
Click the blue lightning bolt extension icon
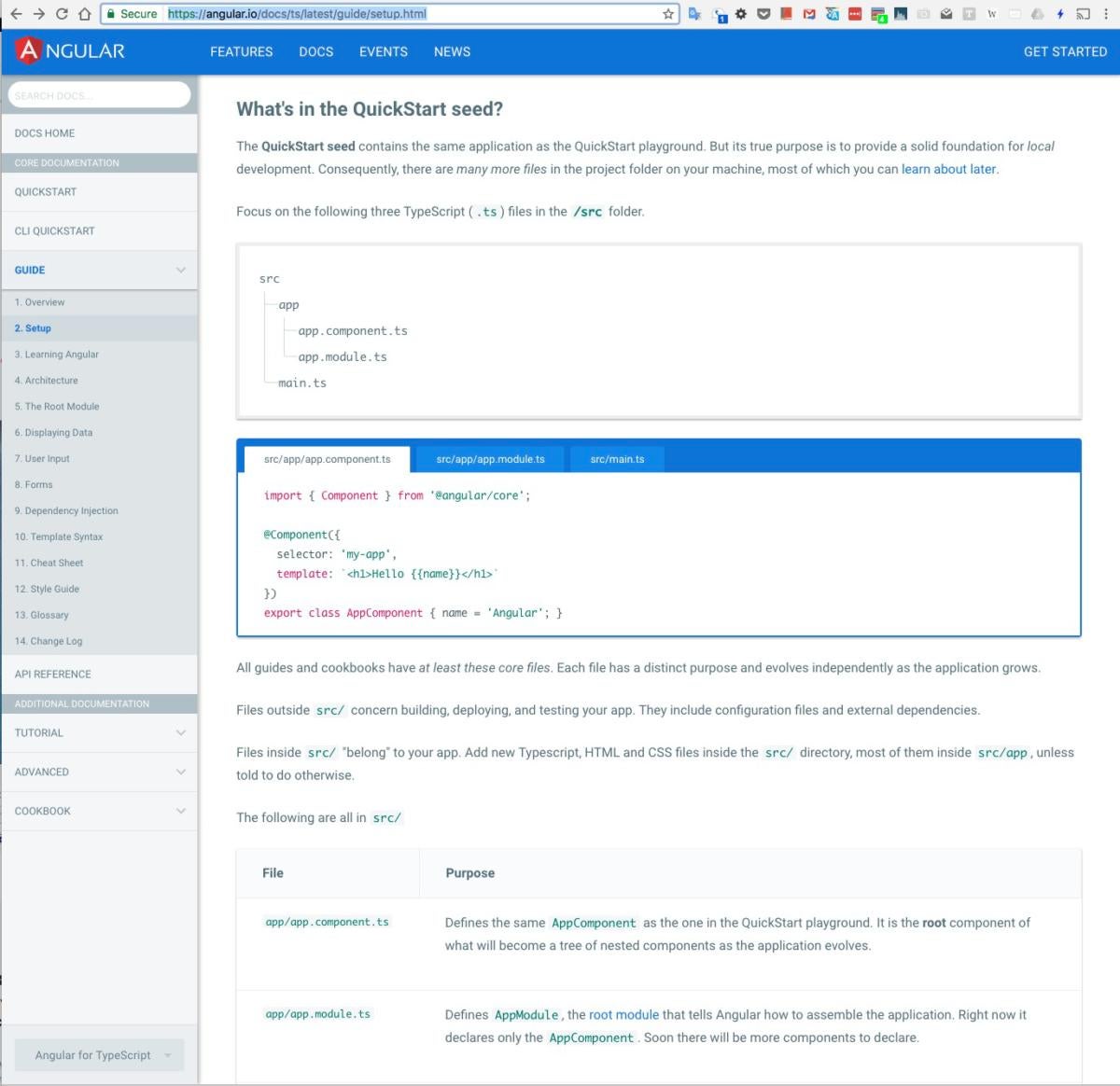coord(1060,14)
